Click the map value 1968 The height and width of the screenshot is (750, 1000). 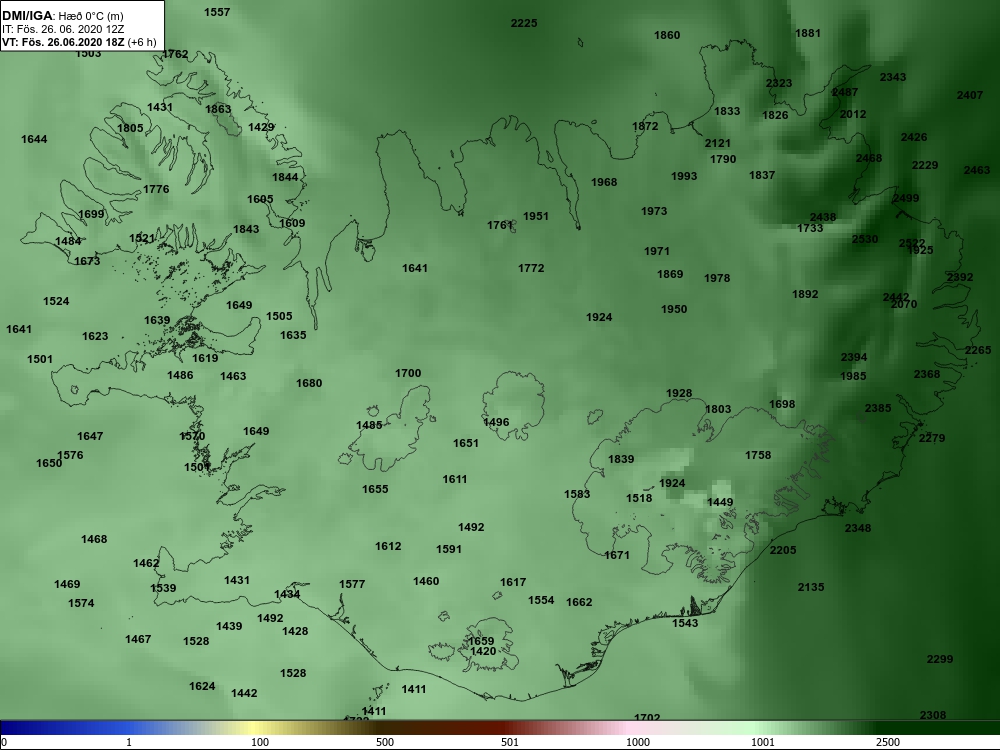click(x=604, y=182)
